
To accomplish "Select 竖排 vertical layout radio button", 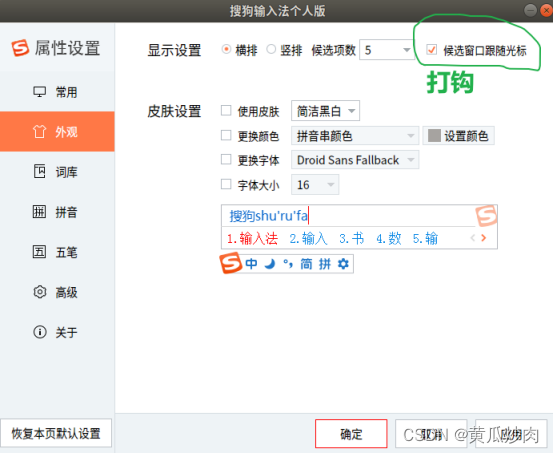I will (x=271, y=49).
